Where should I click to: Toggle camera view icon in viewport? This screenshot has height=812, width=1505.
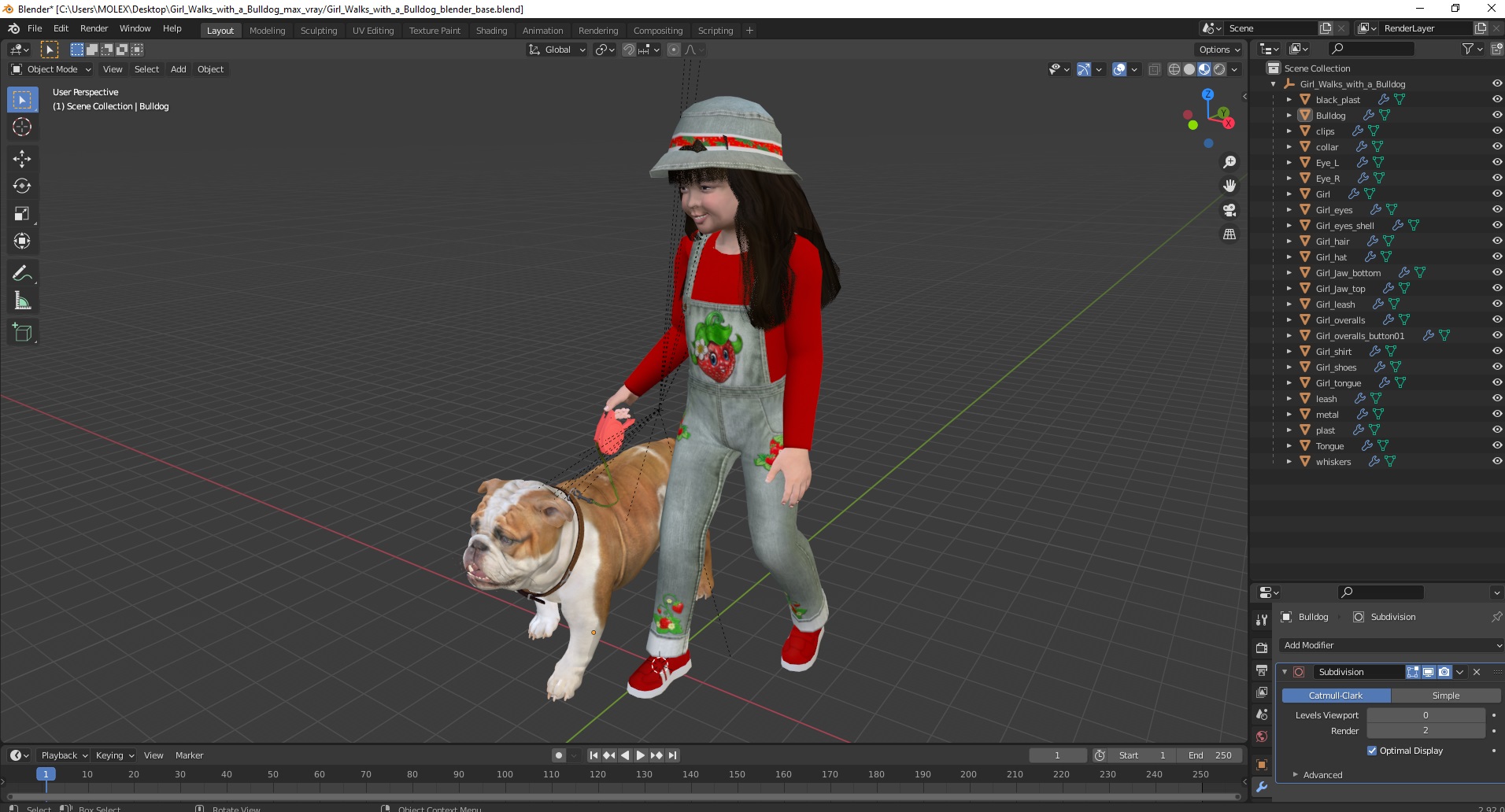[x=1229, y=210]
